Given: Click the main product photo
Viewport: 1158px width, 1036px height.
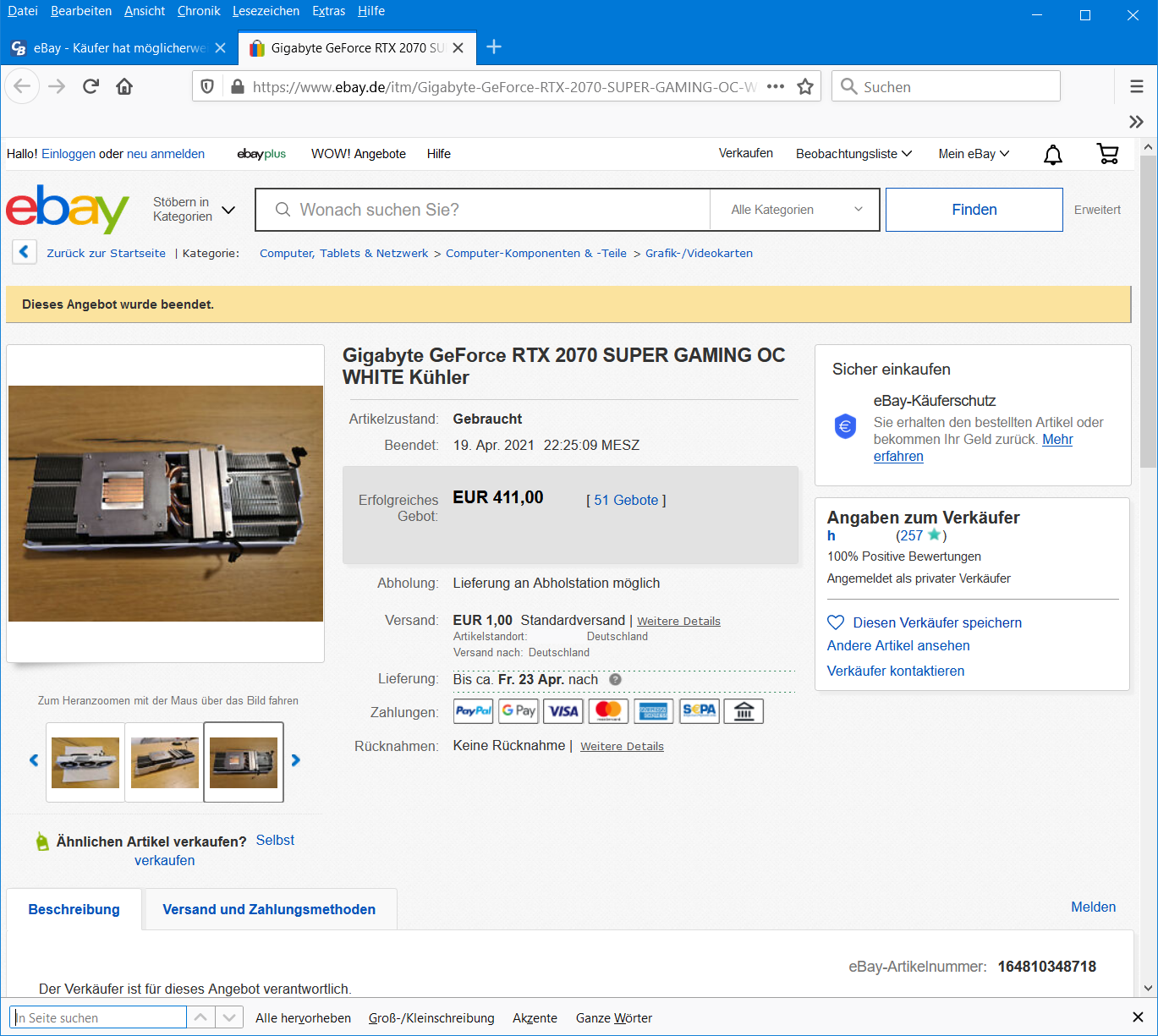Looking at the screenshot, I should (166, 503).
